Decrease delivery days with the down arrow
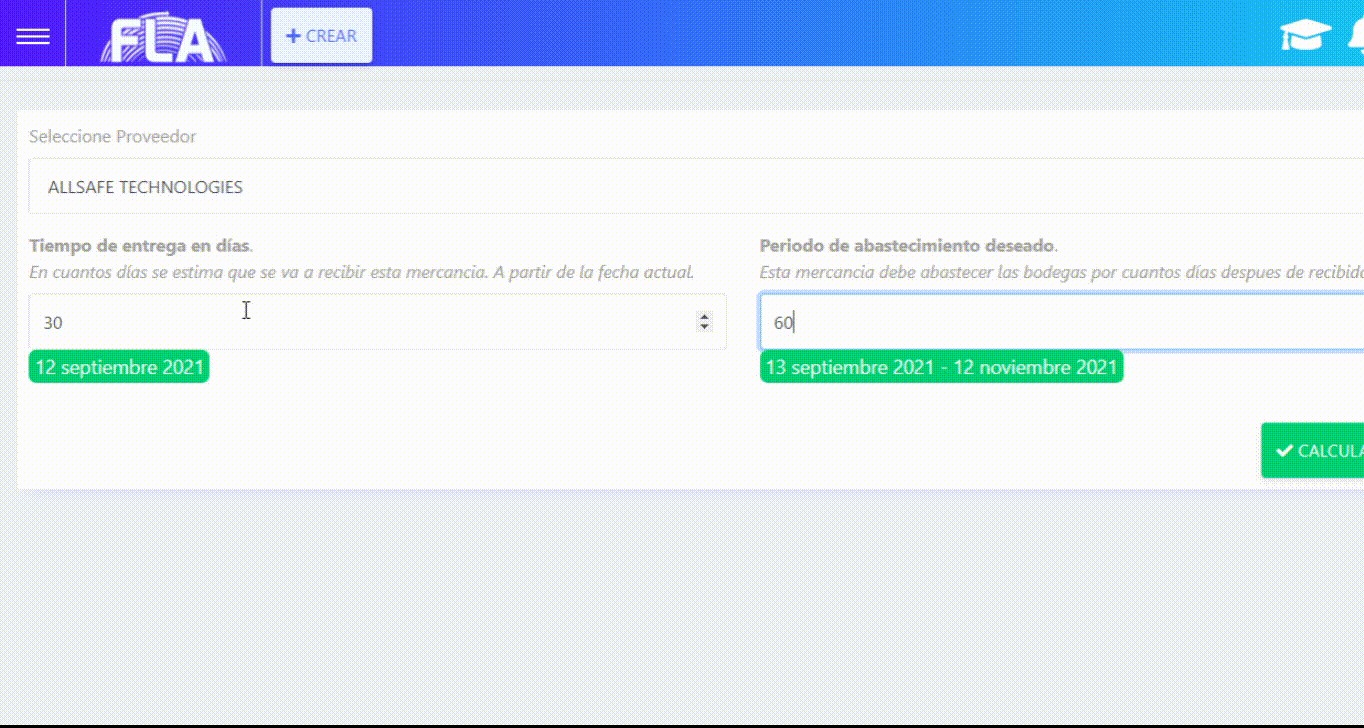Viewport: 1364px width, 728px height. pos(705,327)
